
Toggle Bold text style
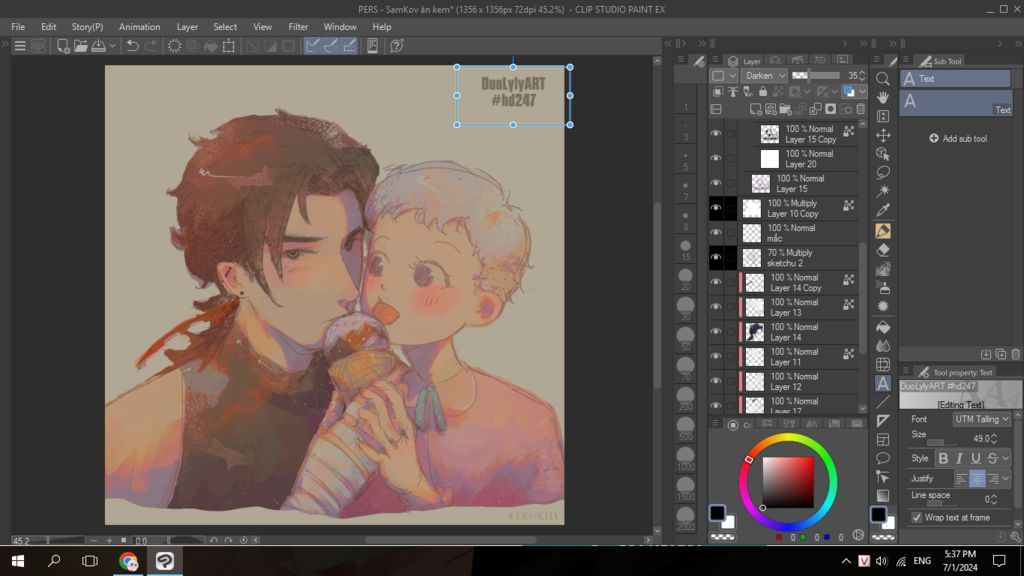943,458
